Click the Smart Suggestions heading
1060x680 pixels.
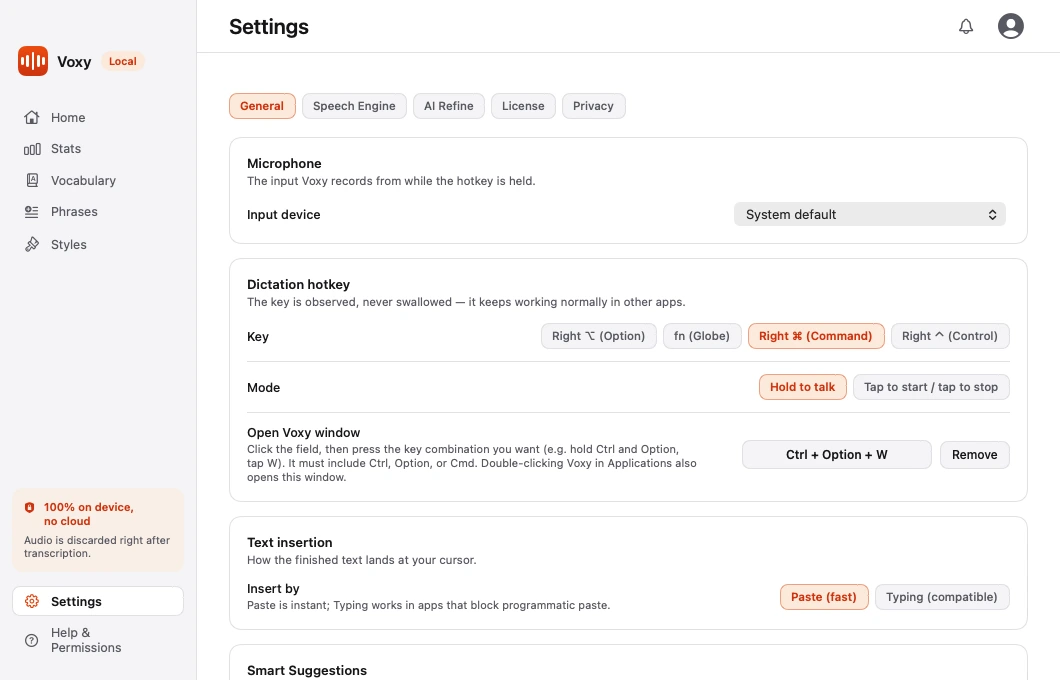coord(307,671)
